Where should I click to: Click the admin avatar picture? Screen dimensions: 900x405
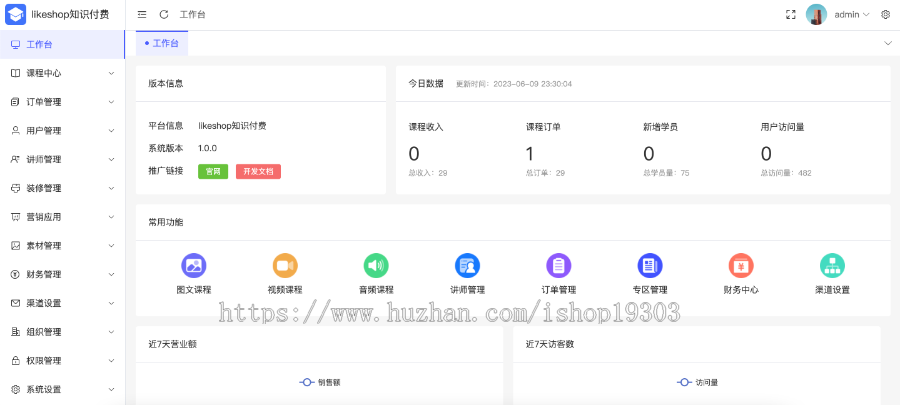pyautogui.click(x=816, y=14)
